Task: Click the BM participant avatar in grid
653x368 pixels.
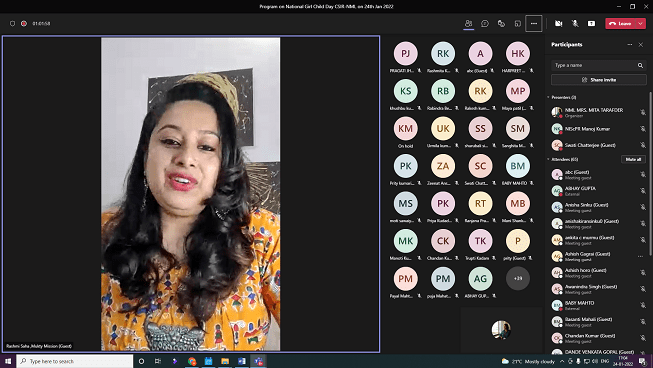Action: (518, 166)
